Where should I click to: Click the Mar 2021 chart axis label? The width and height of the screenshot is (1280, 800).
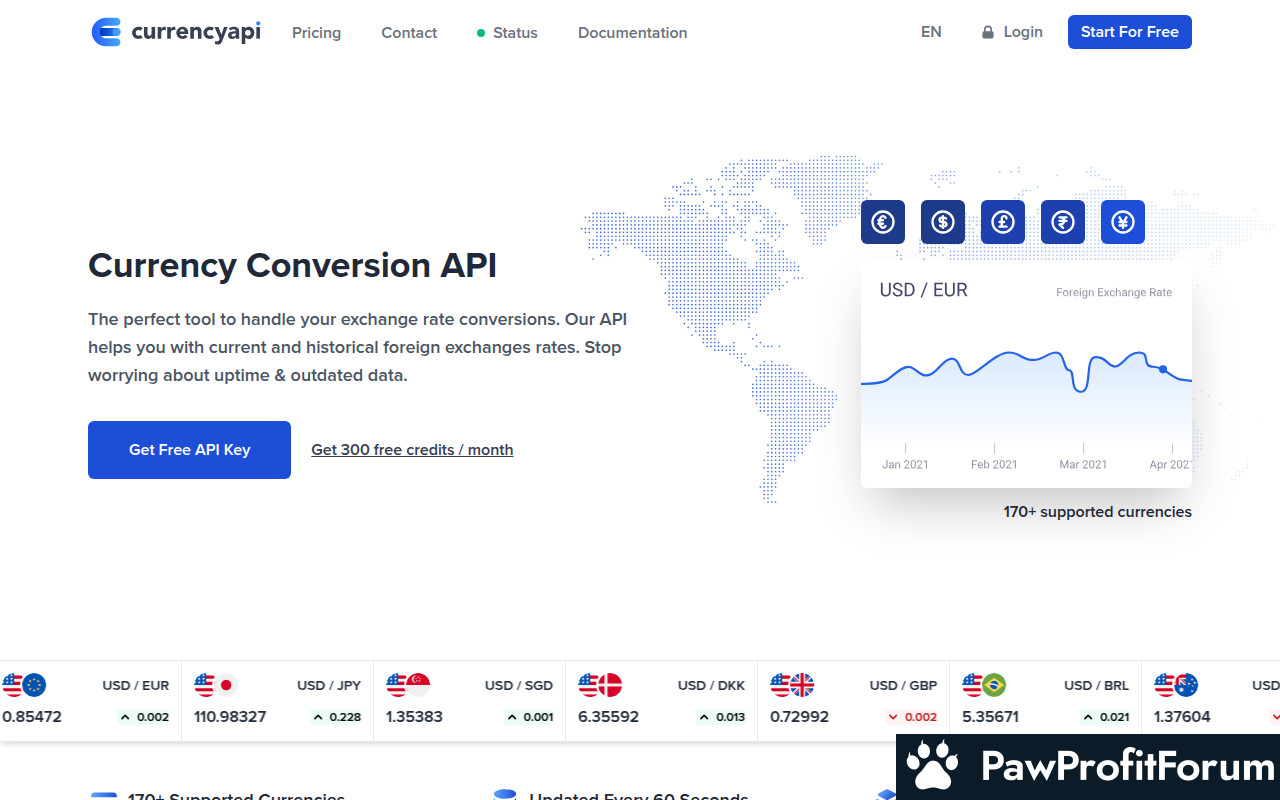click(x=1083, y=464)
